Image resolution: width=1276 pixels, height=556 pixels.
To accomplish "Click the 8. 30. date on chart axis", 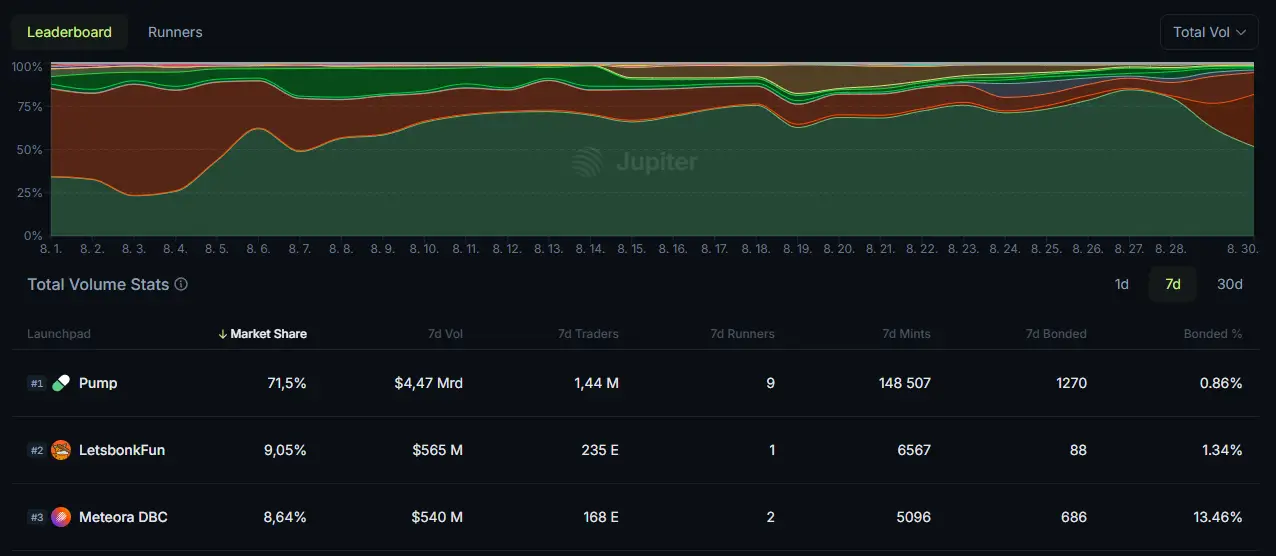I will (x=1244, y=248).
